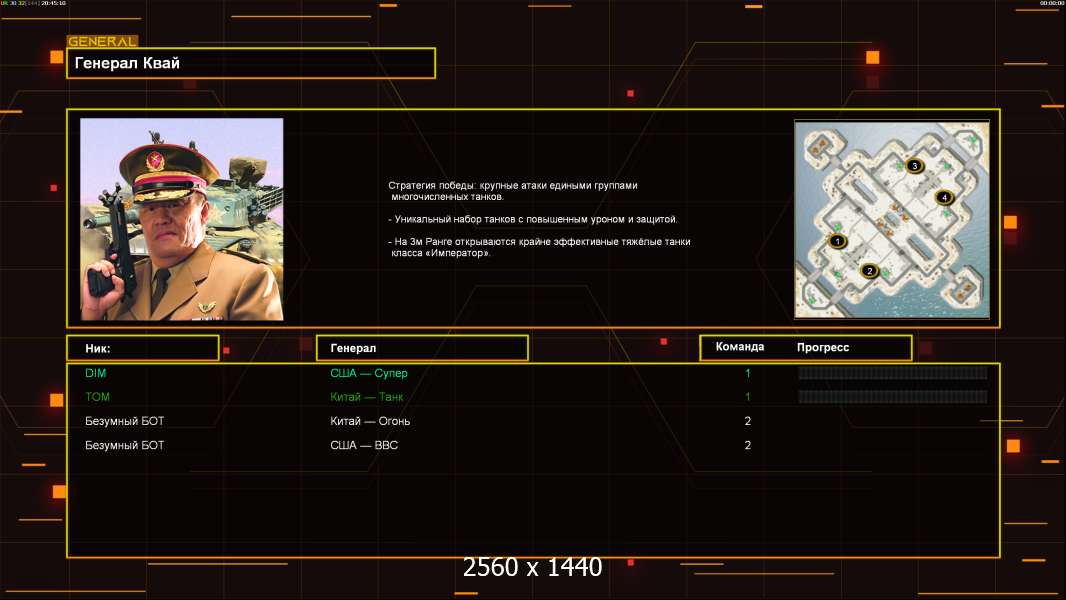The height and width of the screenshot is (600, 1066).
Task: Click TOM's loading progress bar
Action: click(892, 397)
